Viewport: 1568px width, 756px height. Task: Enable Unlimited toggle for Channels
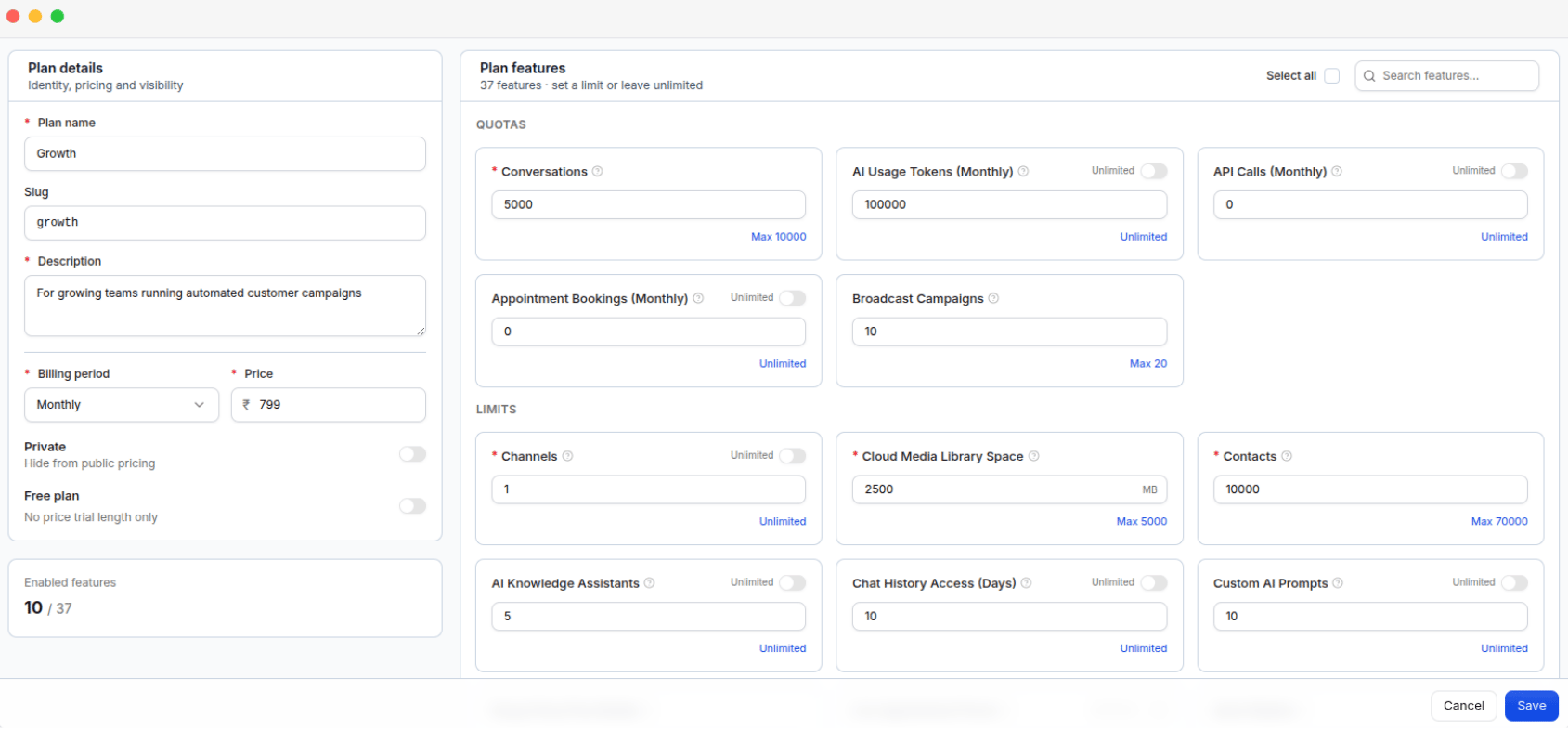click(x=793, y=456)
